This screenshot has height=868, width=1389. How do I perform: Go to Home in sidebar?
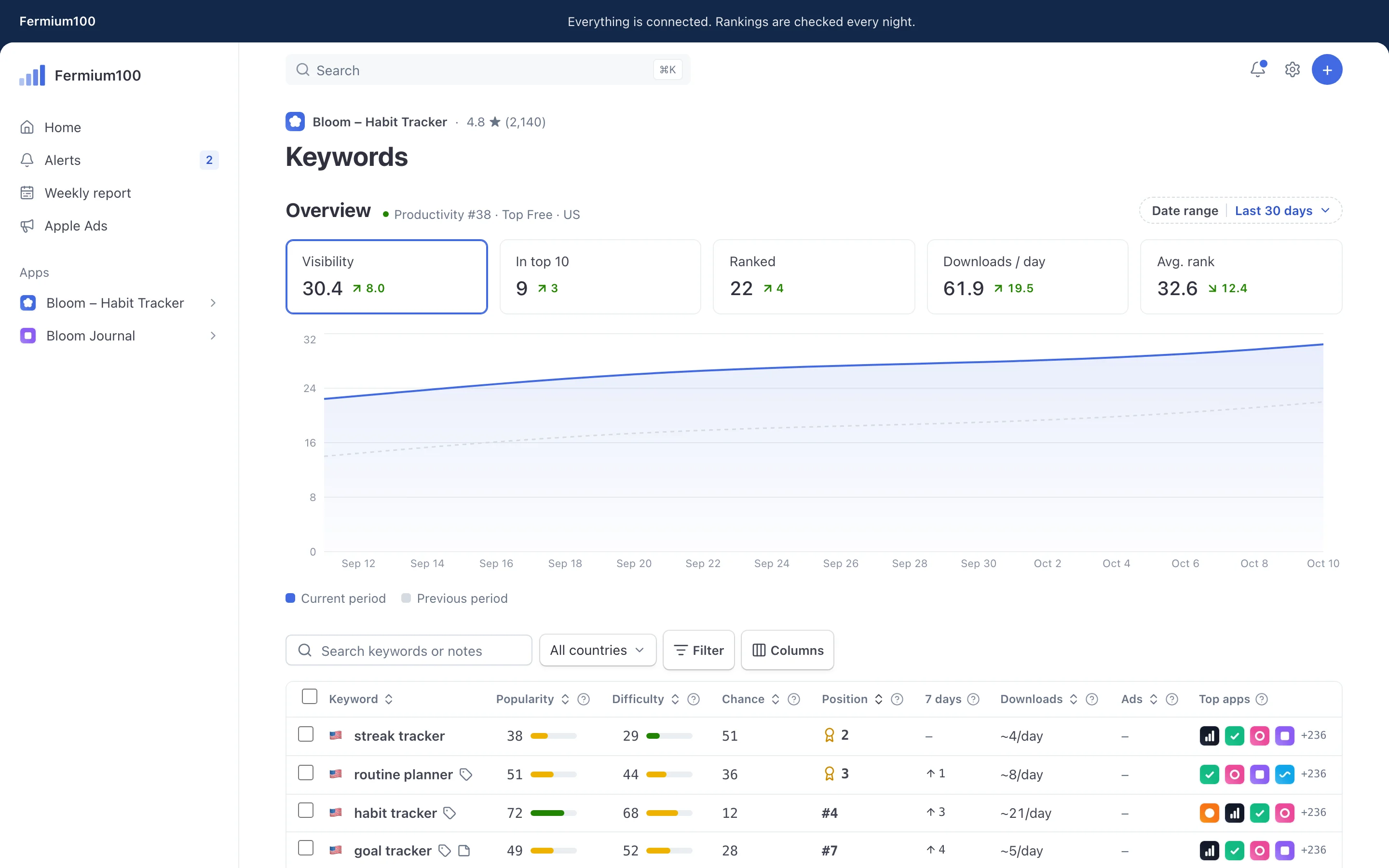(119, 127)
